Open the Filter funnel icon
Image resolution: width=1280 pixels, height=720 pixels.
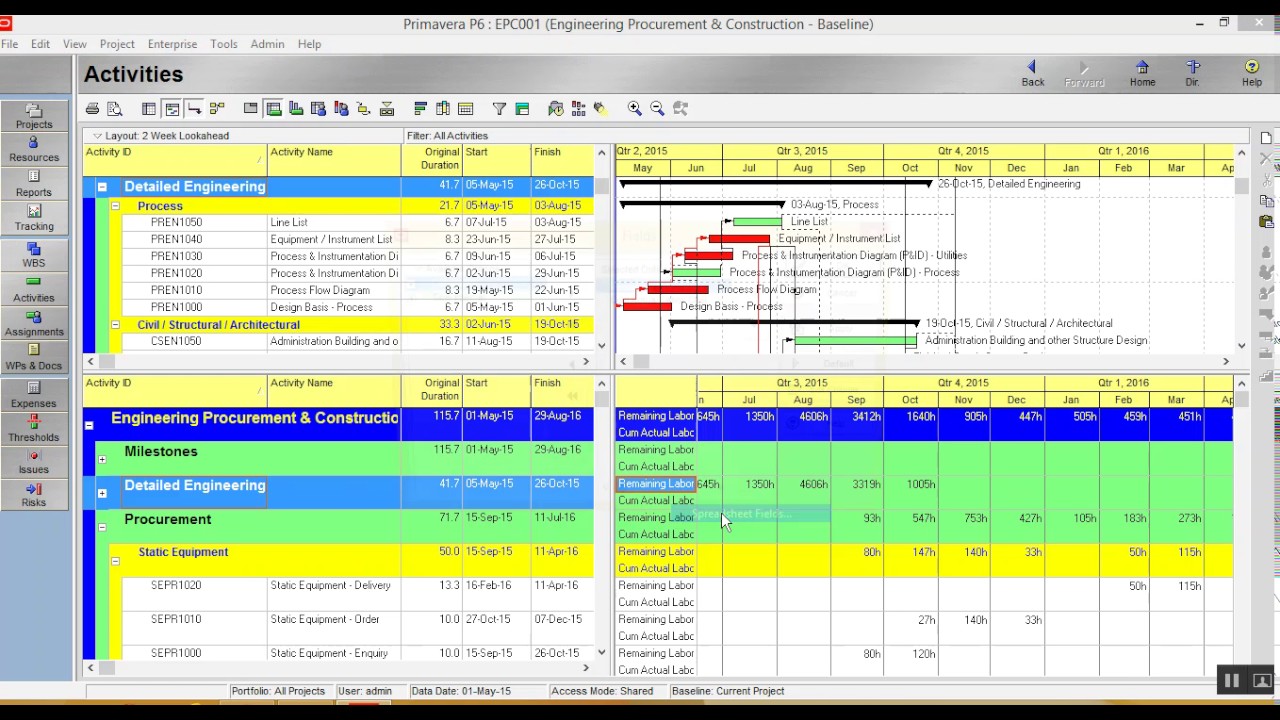tap(499, 108)
